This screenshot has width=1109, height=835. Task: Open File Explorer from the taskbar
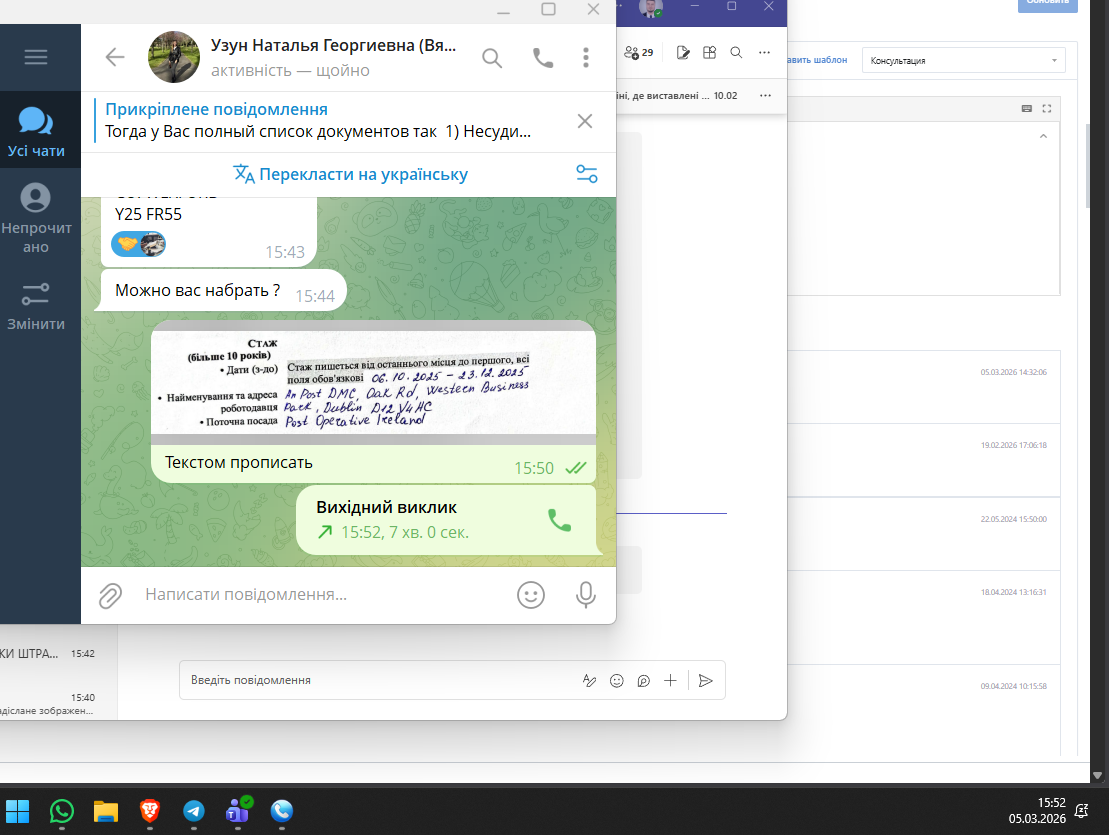(105, 812)
